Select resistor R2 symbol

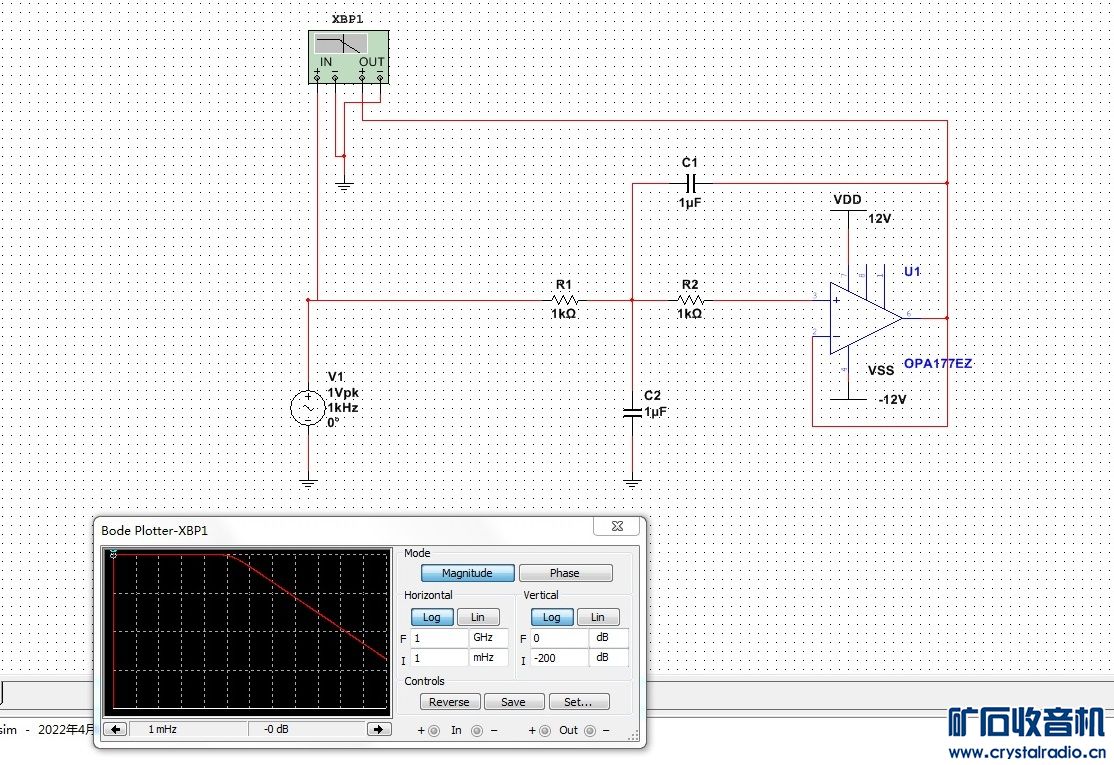point(690,299)
